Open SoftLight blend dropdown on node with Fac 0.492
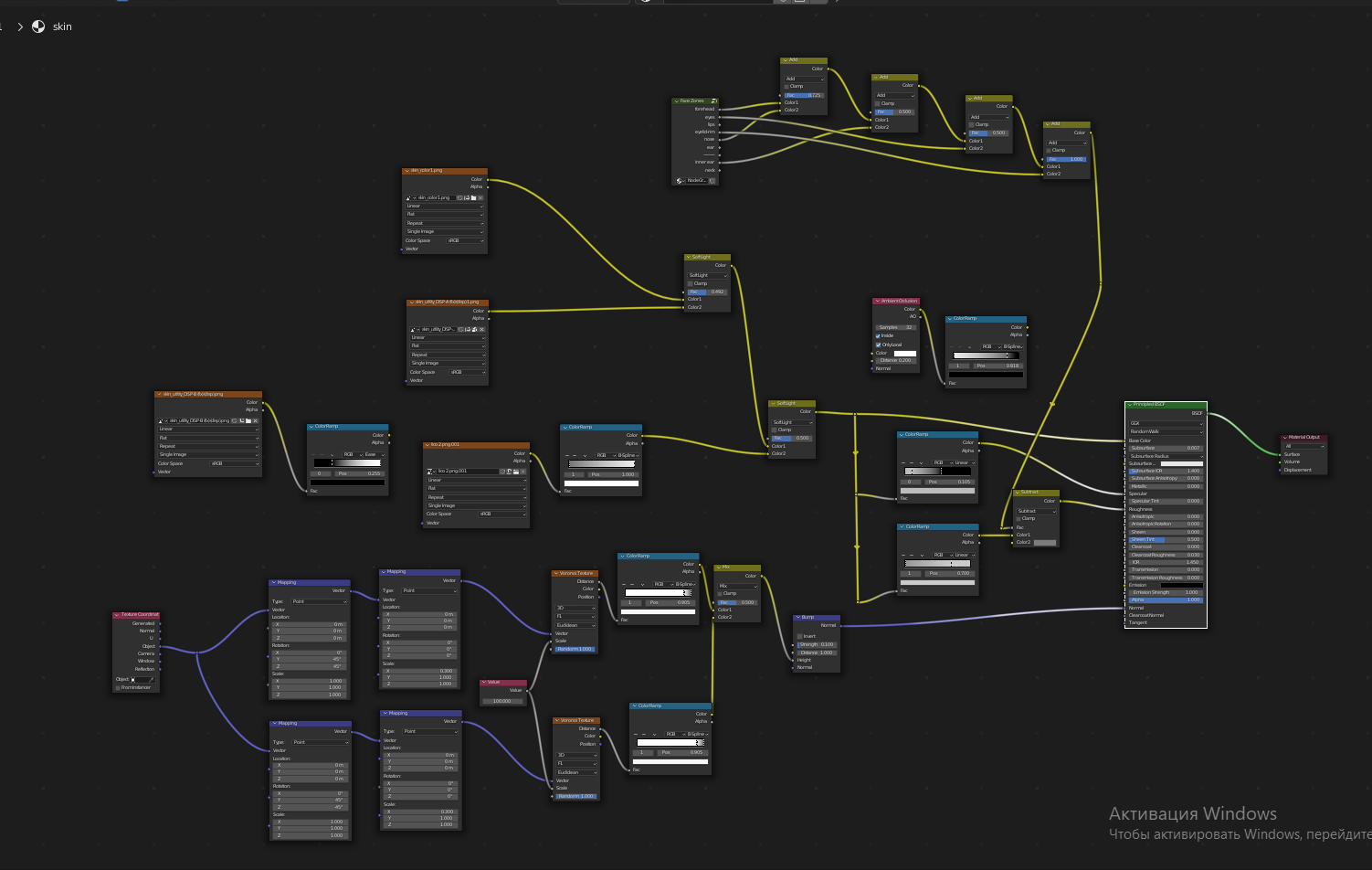This screenshot has height=870, width=1372. click(x=708, y=275)
